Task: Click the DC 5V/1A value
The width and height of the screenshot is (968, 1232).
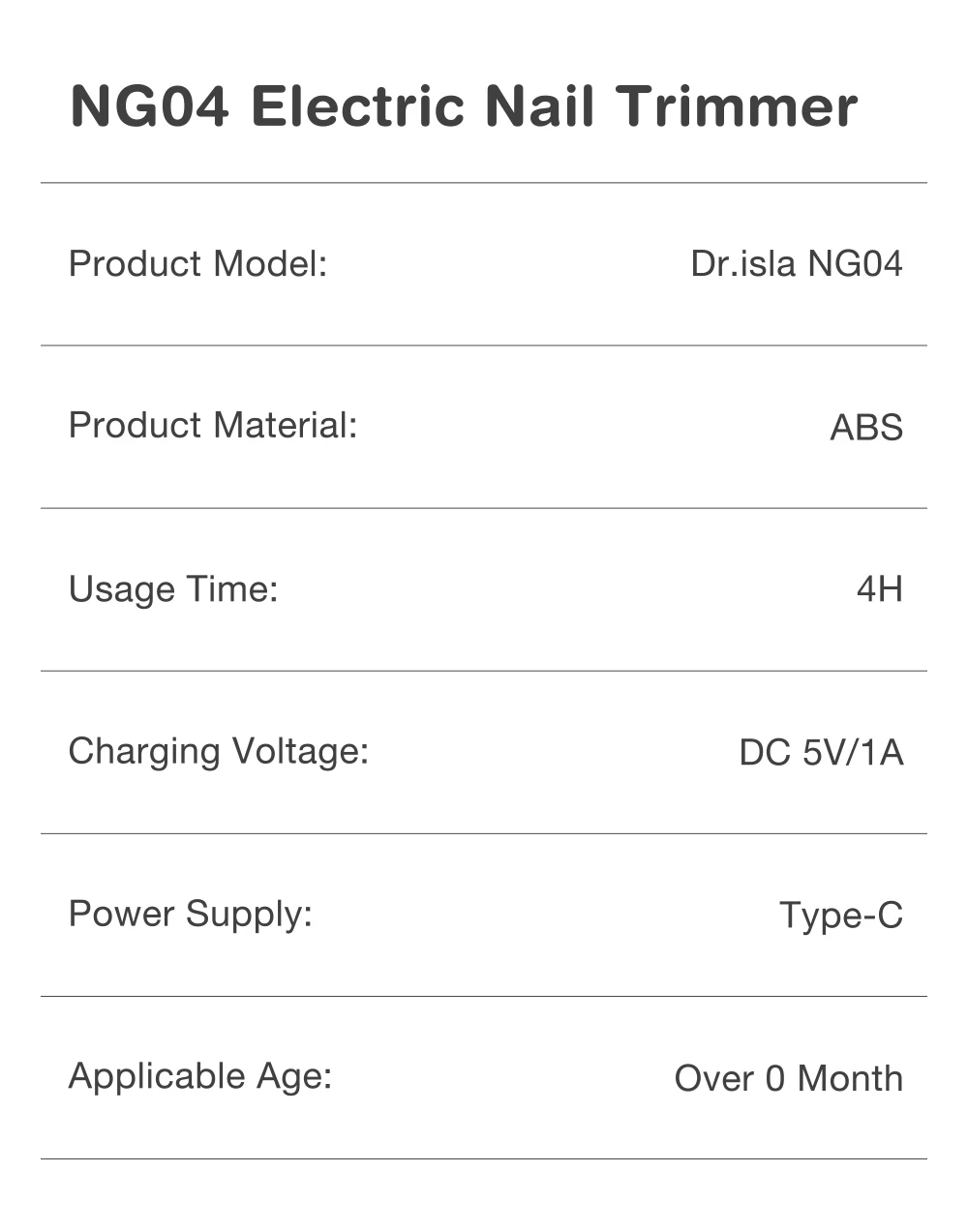Action: coord(821,752)
